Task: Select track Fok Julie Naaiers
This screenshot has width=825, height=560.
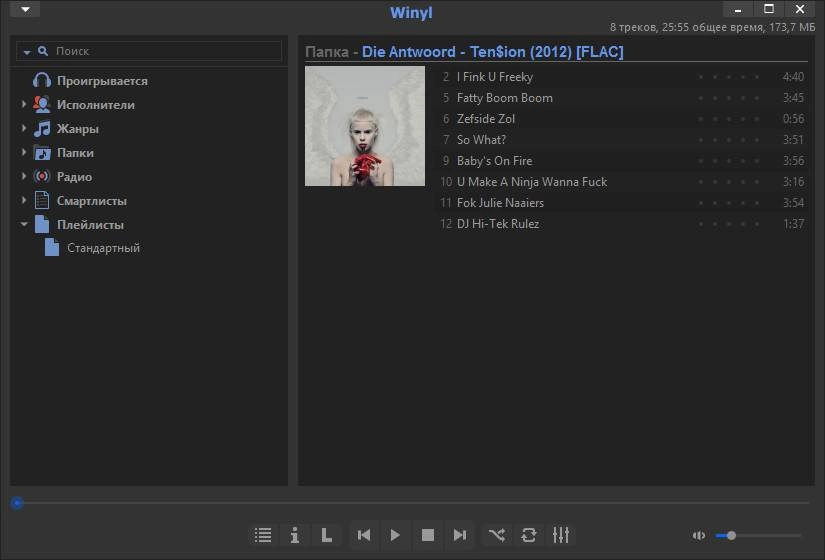Action: coord(623,203)
